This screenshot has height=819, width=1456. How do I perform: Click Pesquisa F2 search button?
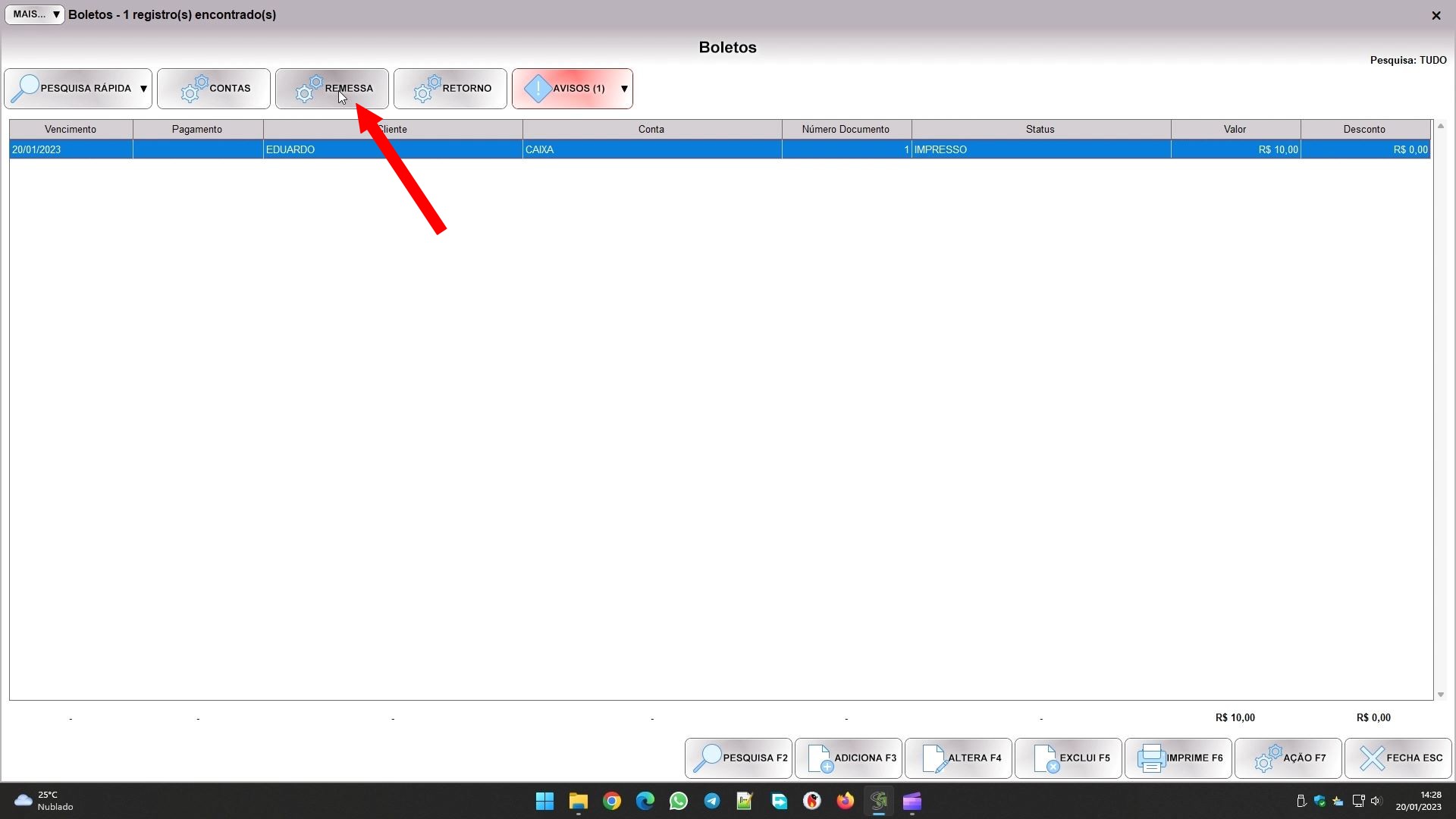739,758
